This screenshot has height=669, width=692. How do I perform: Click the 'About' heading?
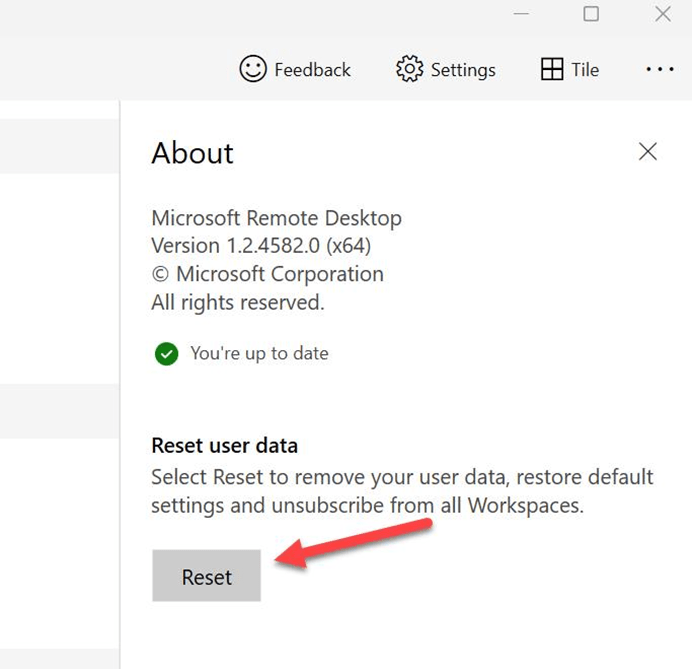point(192,153)
